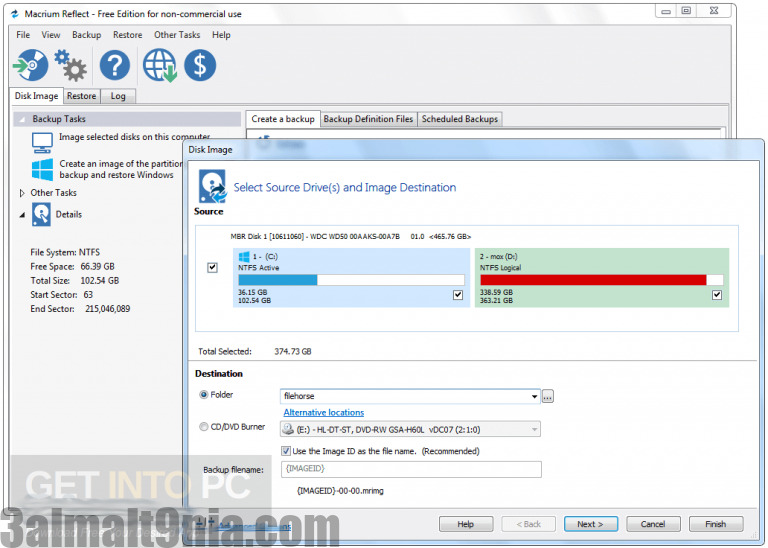Click the Macrium Reflect title bar icon
The width and height of the screenshot is (768, 548).
15,14
